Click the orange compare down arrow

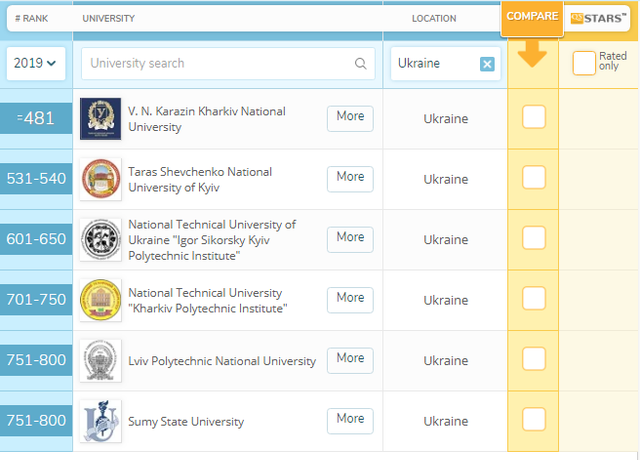(532, 54)
